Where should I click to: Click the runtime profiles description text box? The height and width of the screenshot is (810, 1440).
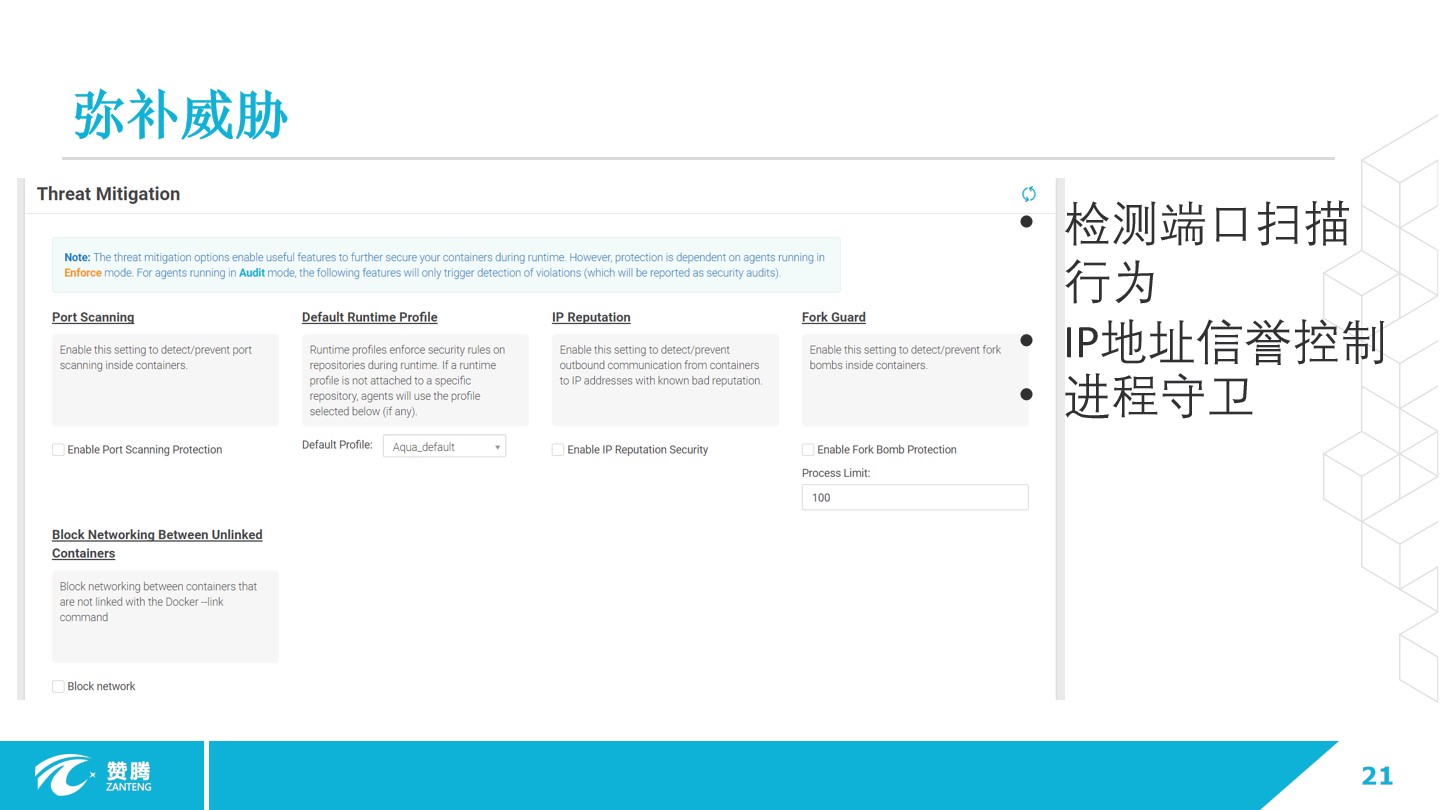415,380
